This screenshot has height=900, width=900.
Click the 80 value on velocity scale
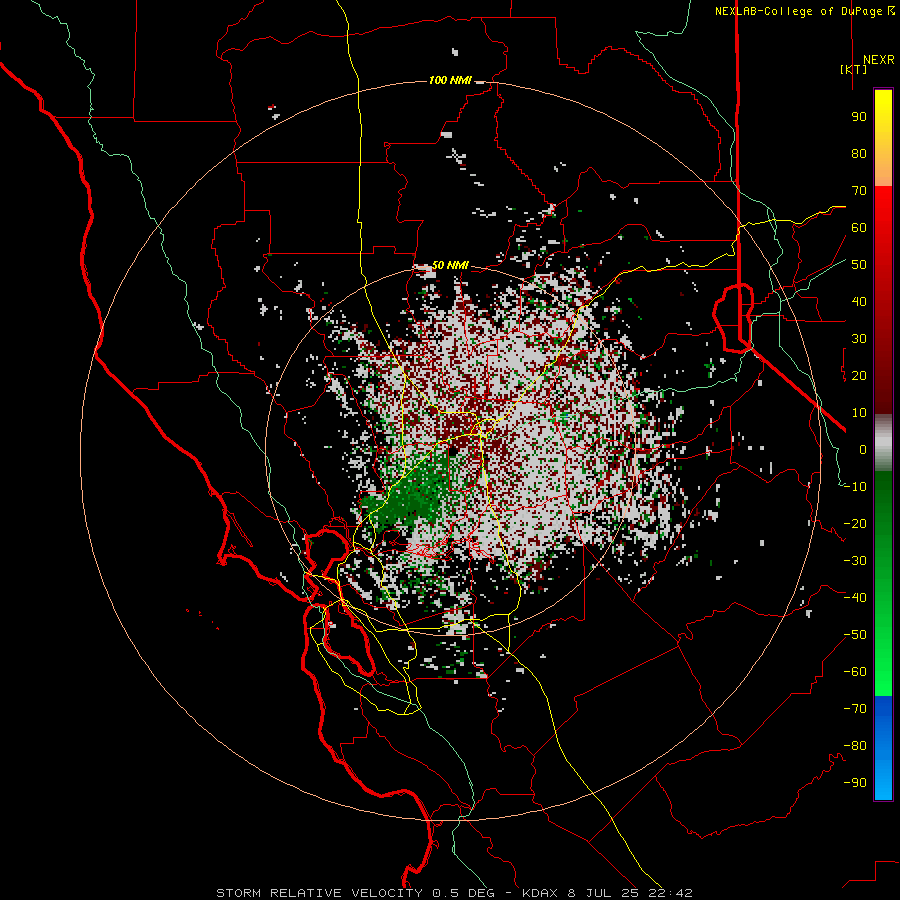tap(859, 154)
